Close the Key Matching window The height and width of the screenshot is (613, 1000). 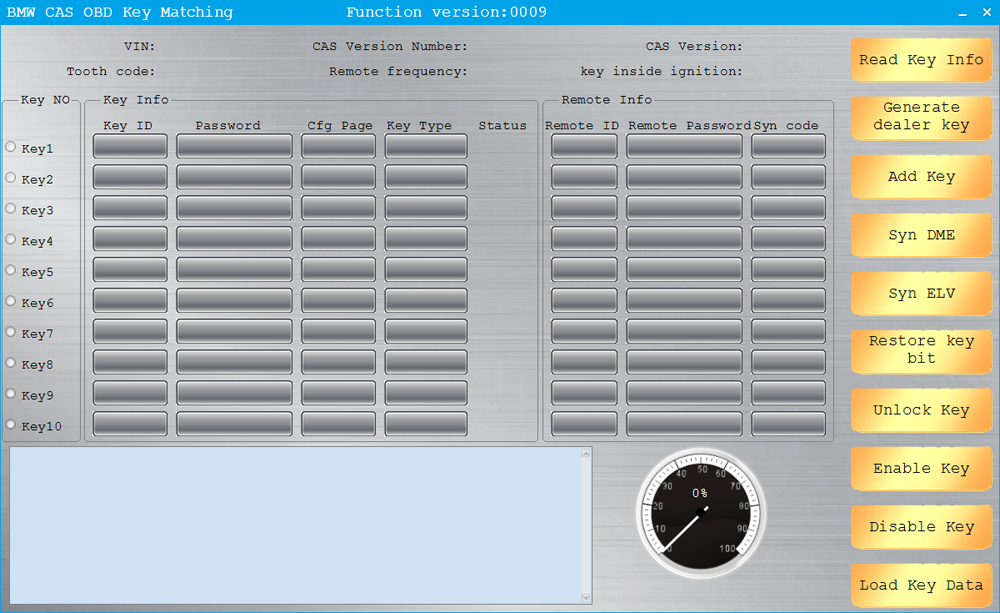(987, 13)
